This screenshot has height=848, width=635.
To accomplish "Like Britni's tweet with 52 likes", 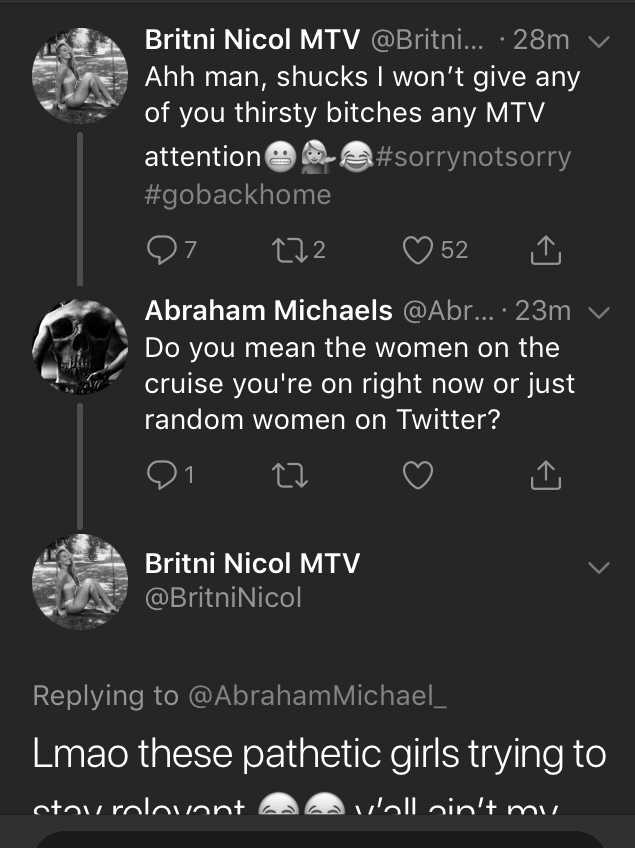I will click(435, 250).
